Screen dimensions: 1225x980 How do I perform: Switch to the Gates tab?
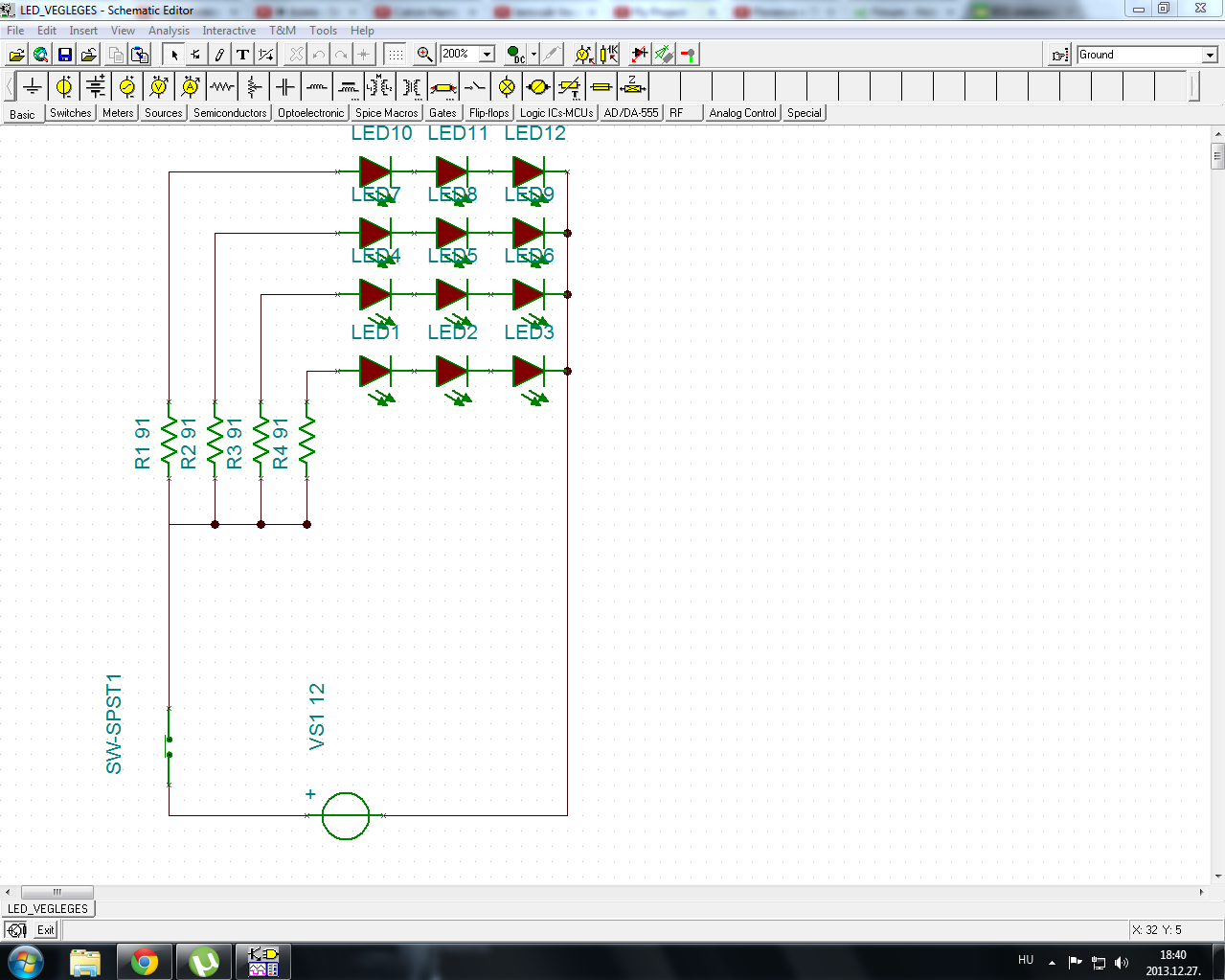(x=442, y=113)
